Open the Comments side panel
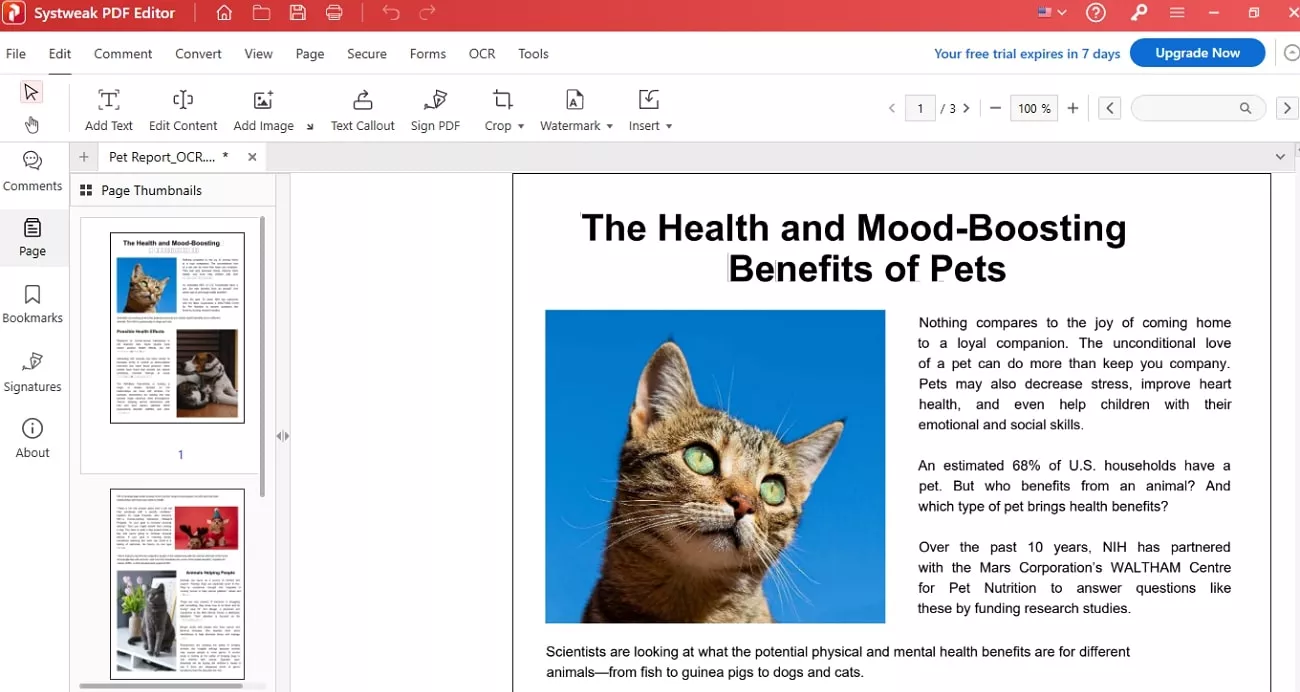Viewport: 1300px width, 692px height. (32, 171)
